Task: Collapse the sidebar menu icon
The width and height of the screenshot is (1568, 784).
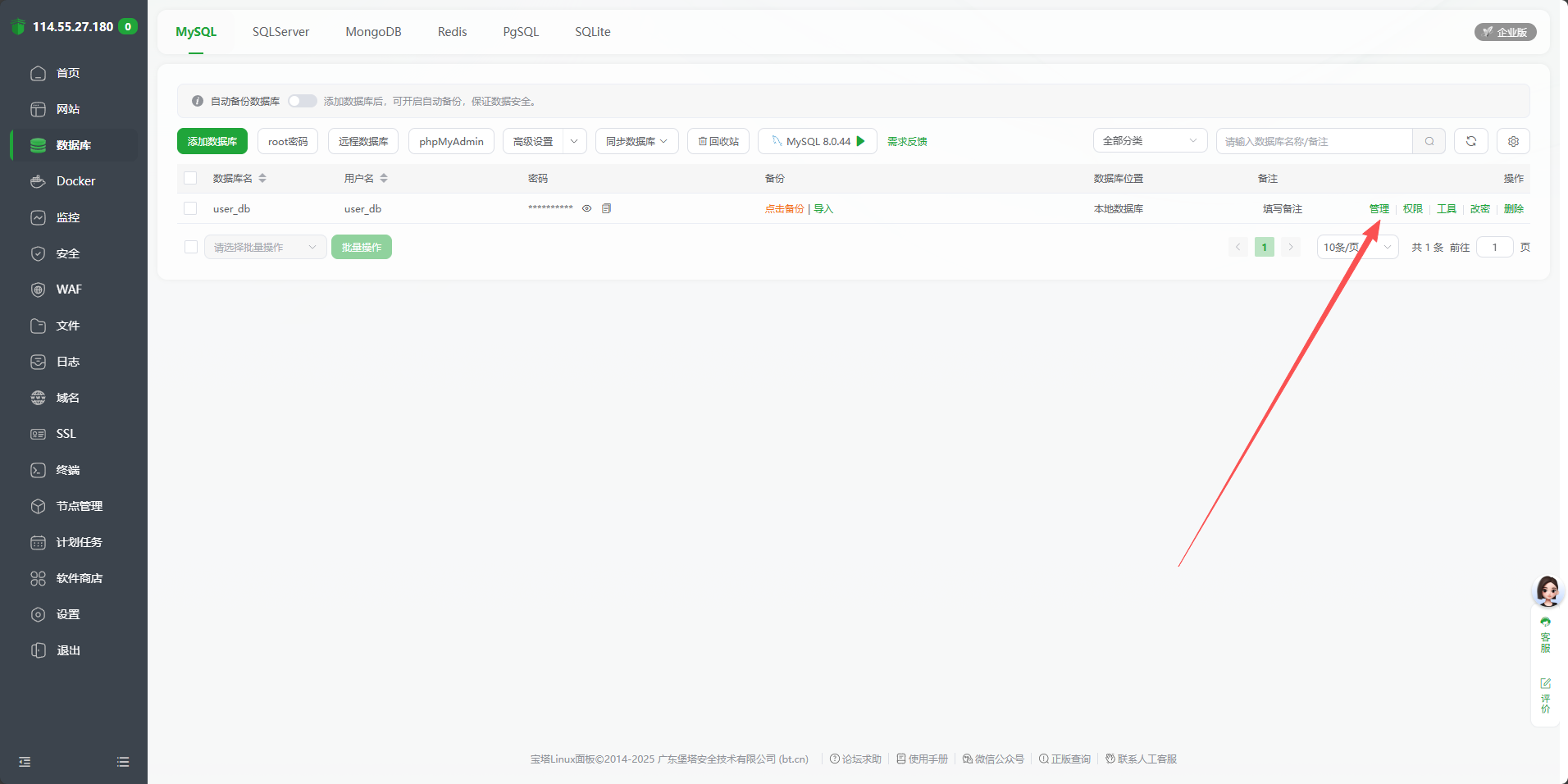Action: point(25,762)
